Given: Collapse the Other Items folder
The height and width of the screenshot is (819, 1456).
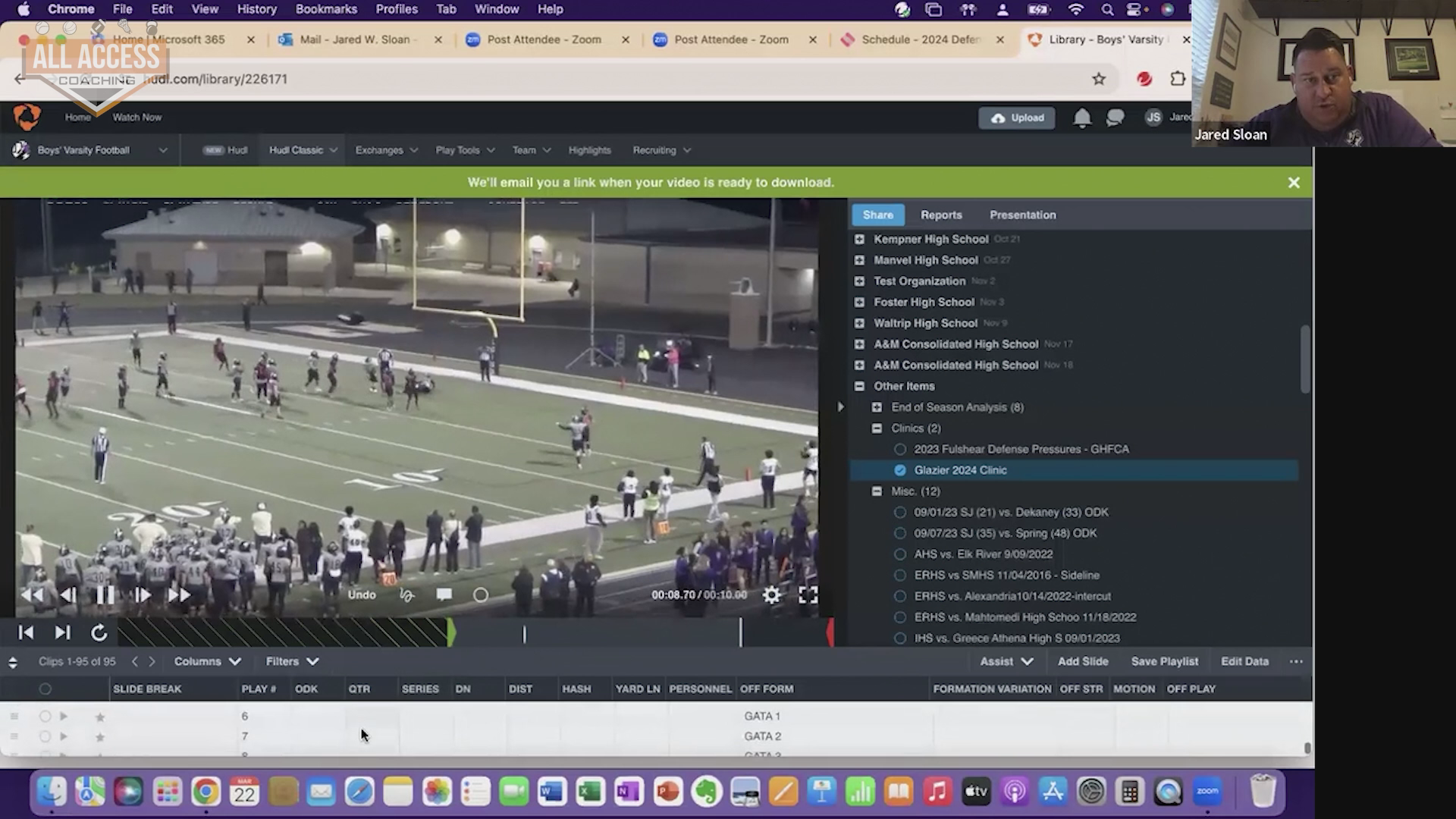Looking at the screenshot, I should pos(859,386).
